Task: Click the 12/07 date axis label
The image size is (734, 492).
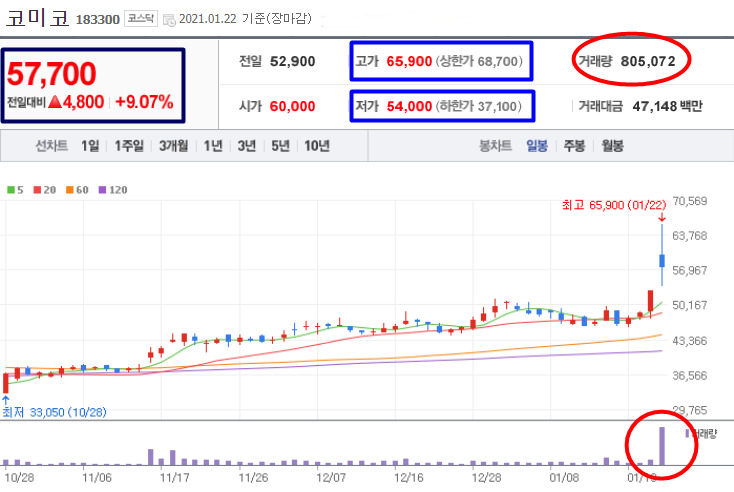Action: pyautogui.click(x=331, y=478)
